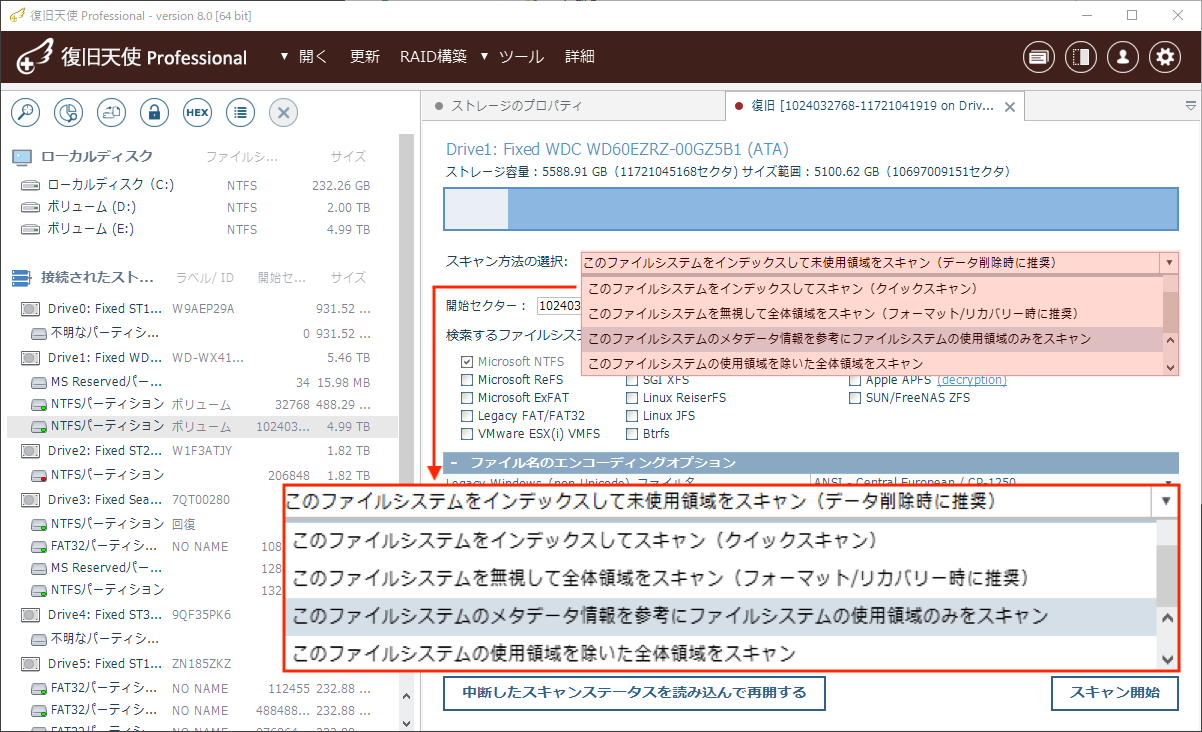Click the partition icon of MS Reserved under Drive1
The image size is (1202, 732).
point(39,382)
